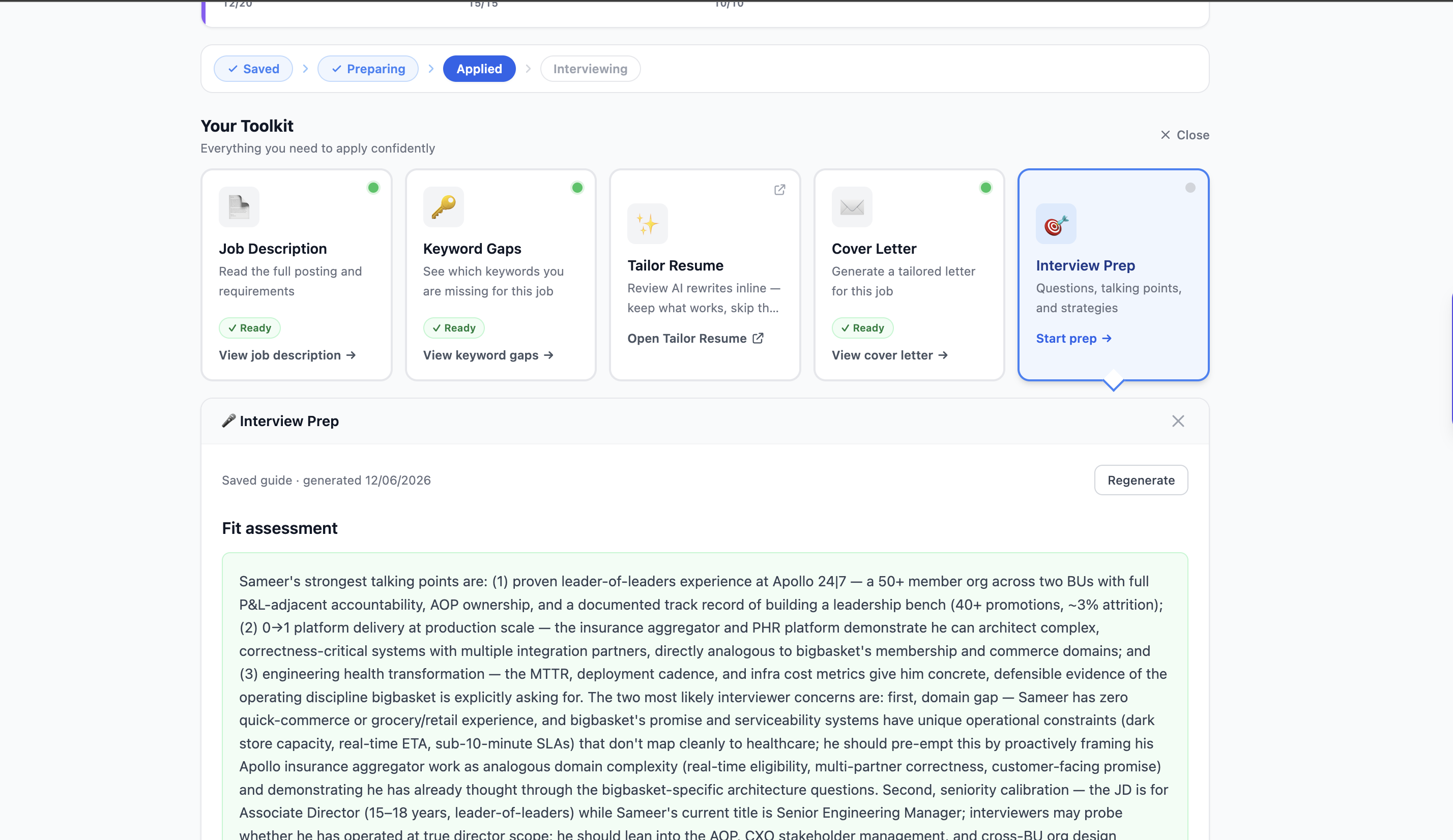The width and height of the screenshot is (1453, 840).
Task: Click the Interview Prep card title
Action: [x=1085, y=265]
